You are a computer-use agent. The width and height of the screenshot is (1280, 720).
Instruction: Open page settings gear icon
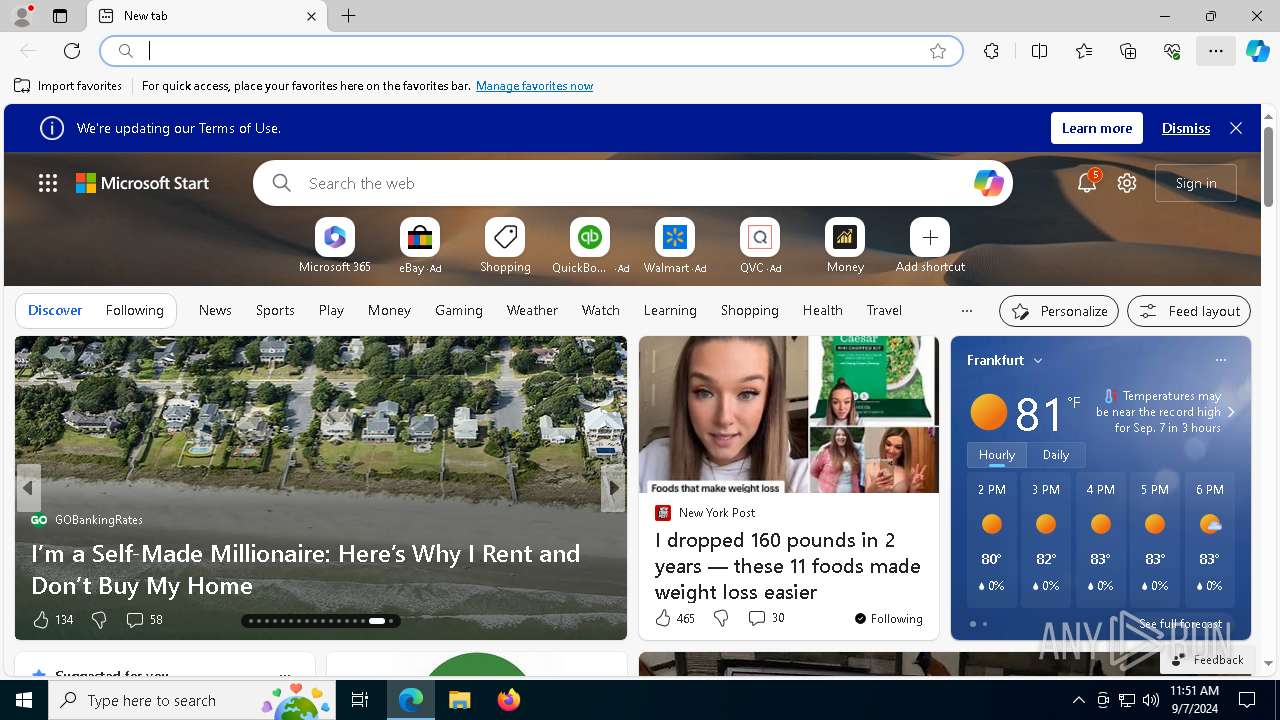pyautogui.click(x=1127, y=183)
